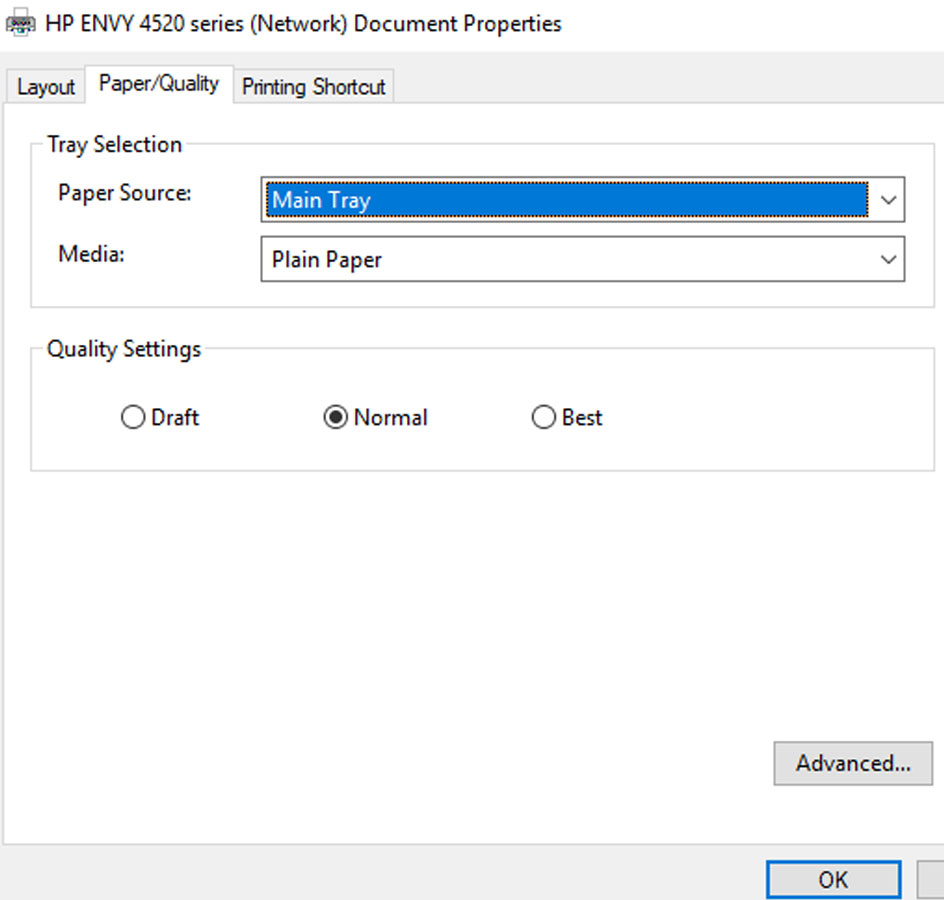Confirm with the OK button
Screen dimensions: 944x900
click(x=834, y=880)
